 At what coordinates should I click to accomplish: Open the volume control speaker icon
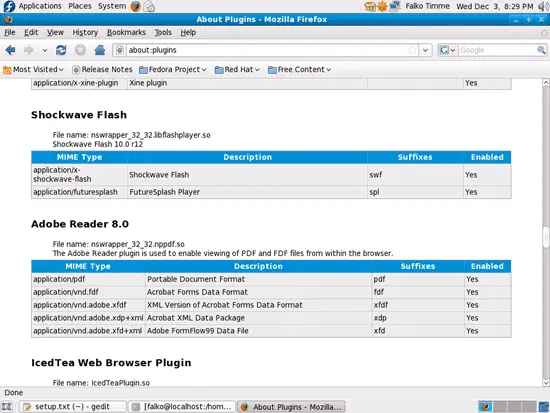543,6
